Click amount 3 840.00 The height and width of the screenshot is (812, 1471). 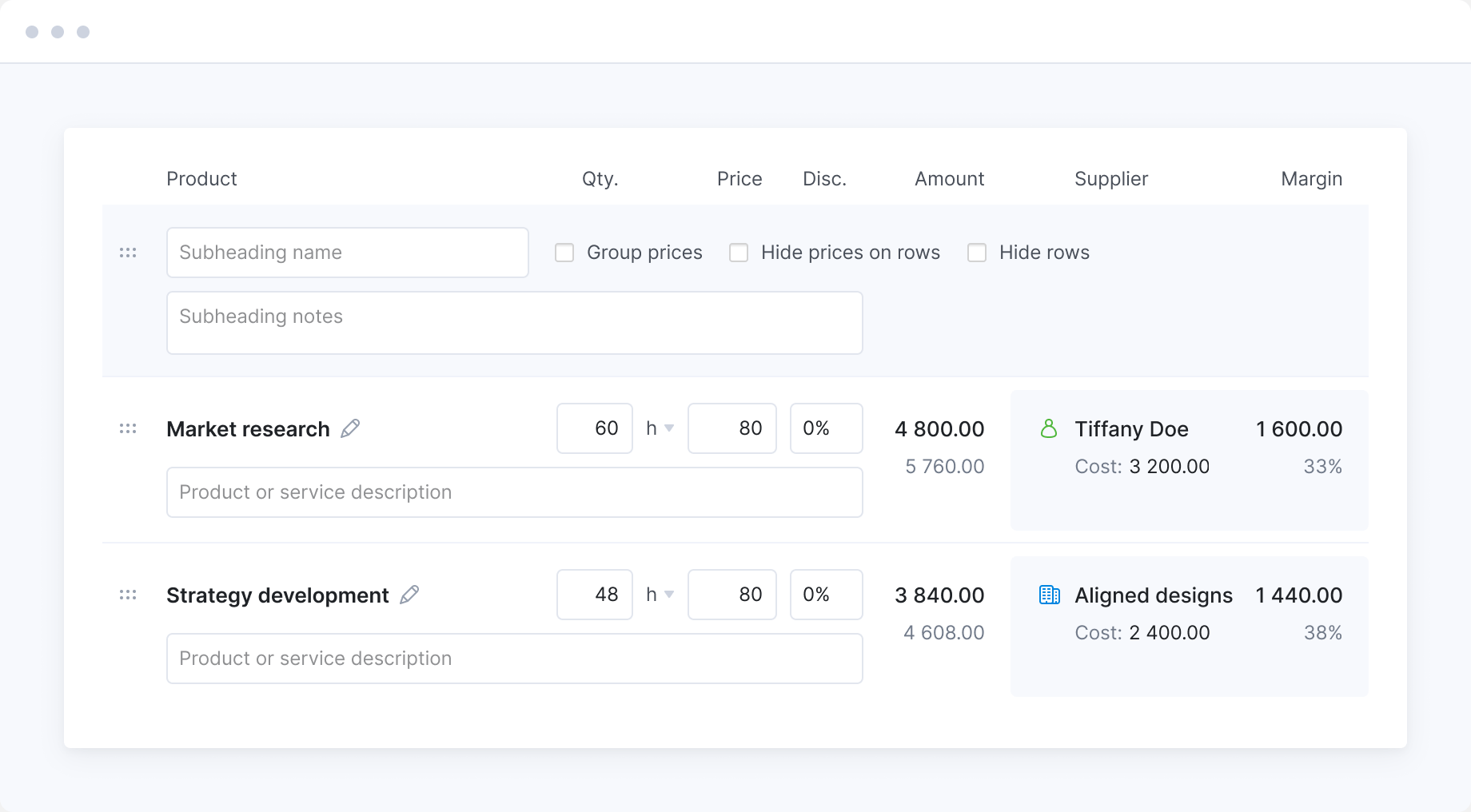click(x=939, y=595)
